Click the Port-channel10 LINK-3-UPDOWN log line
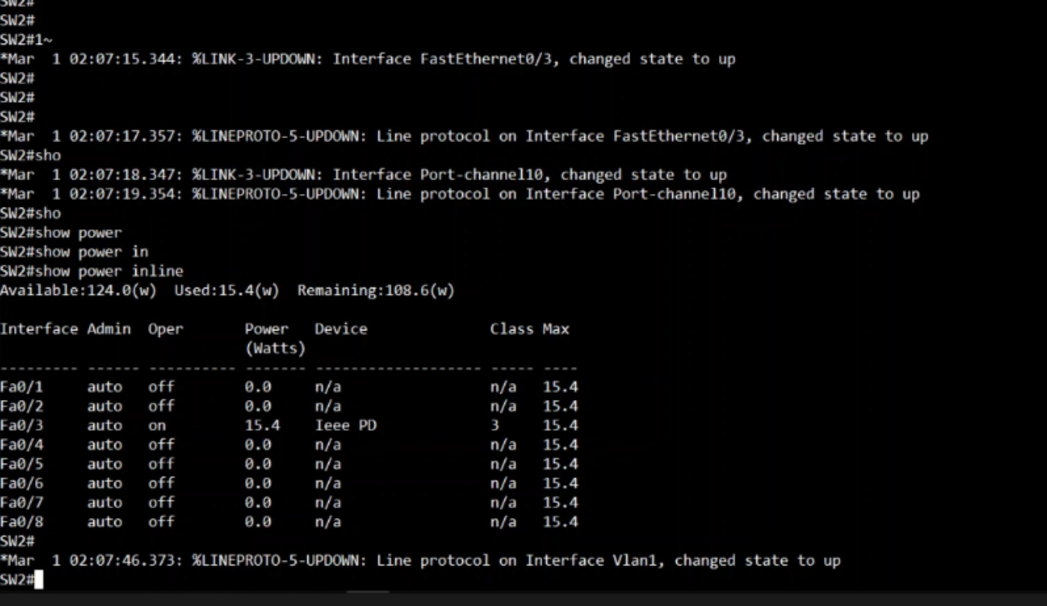Image resolution: width=1047 pixels, height=606 pixels. (364, 175)
